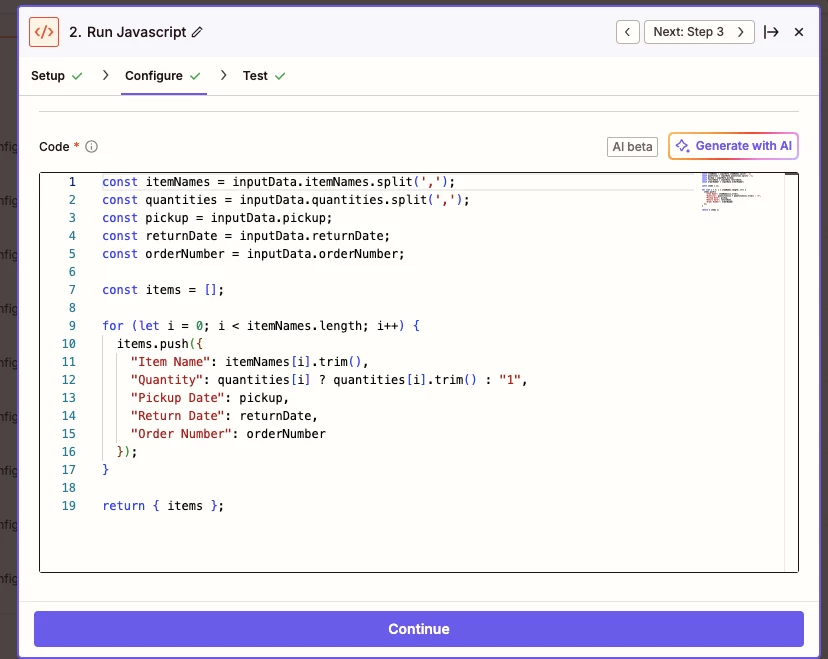Screen dimensions: 828x659
Task: Click the for loop line 9
Action: 261,325
